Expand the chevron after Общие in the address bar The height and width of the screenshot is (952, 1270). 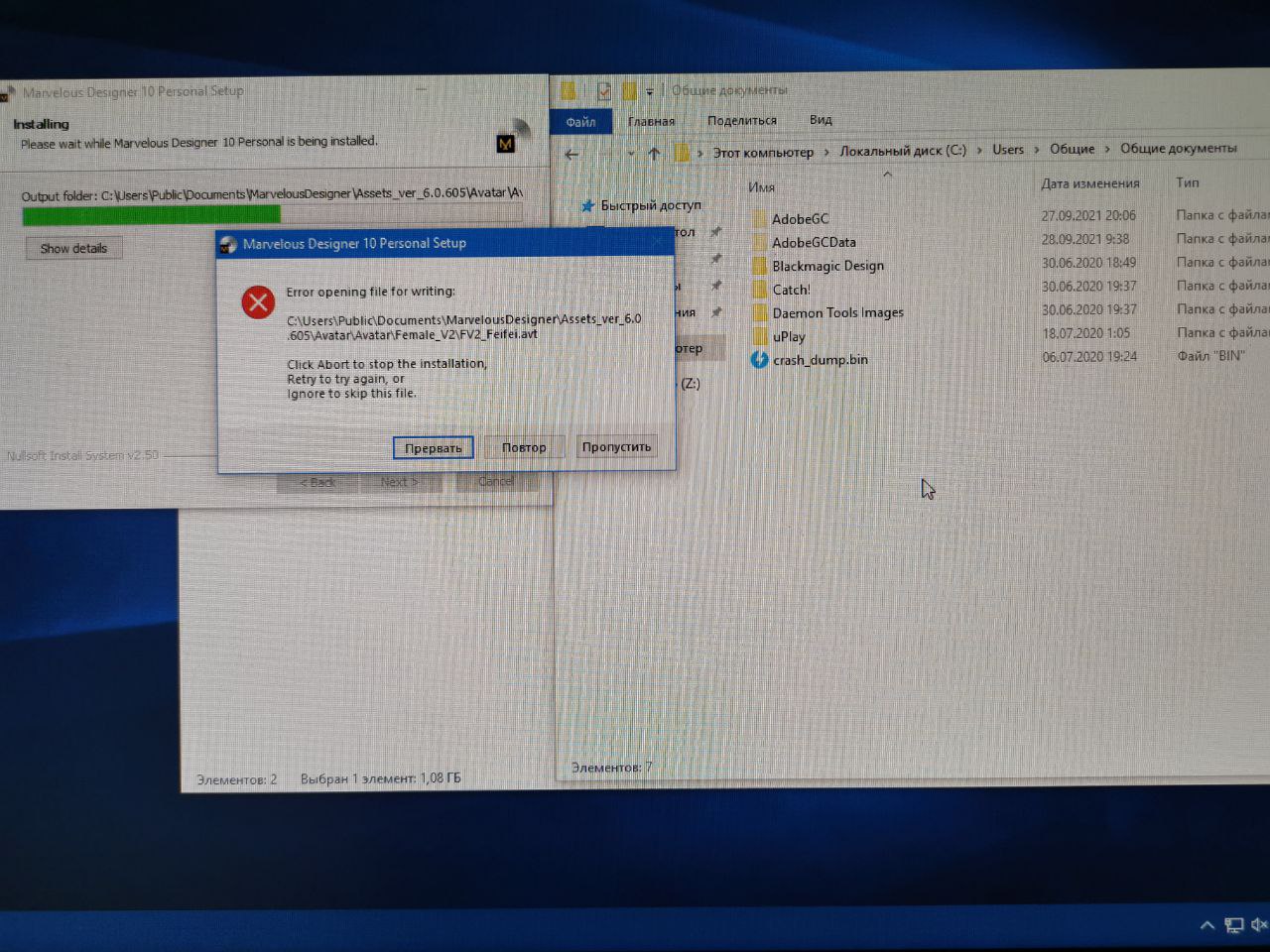pos(1107,149)
